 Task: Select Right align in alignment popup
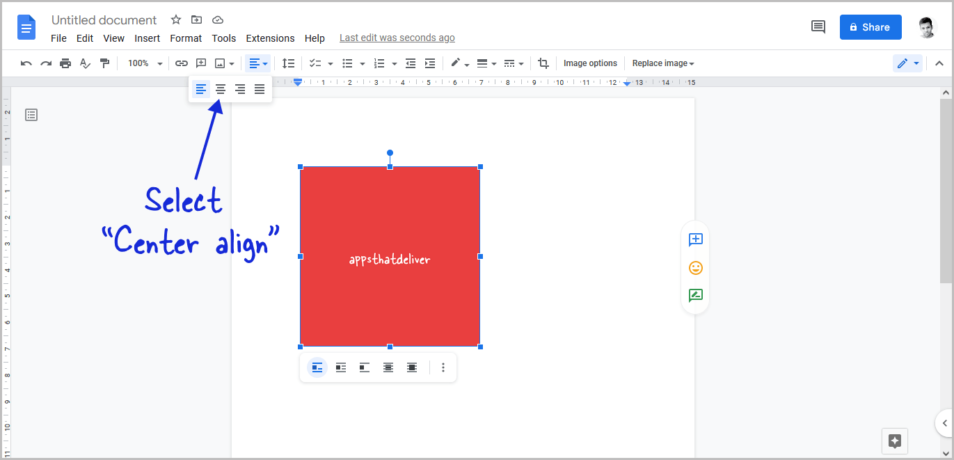coord(240,89)
